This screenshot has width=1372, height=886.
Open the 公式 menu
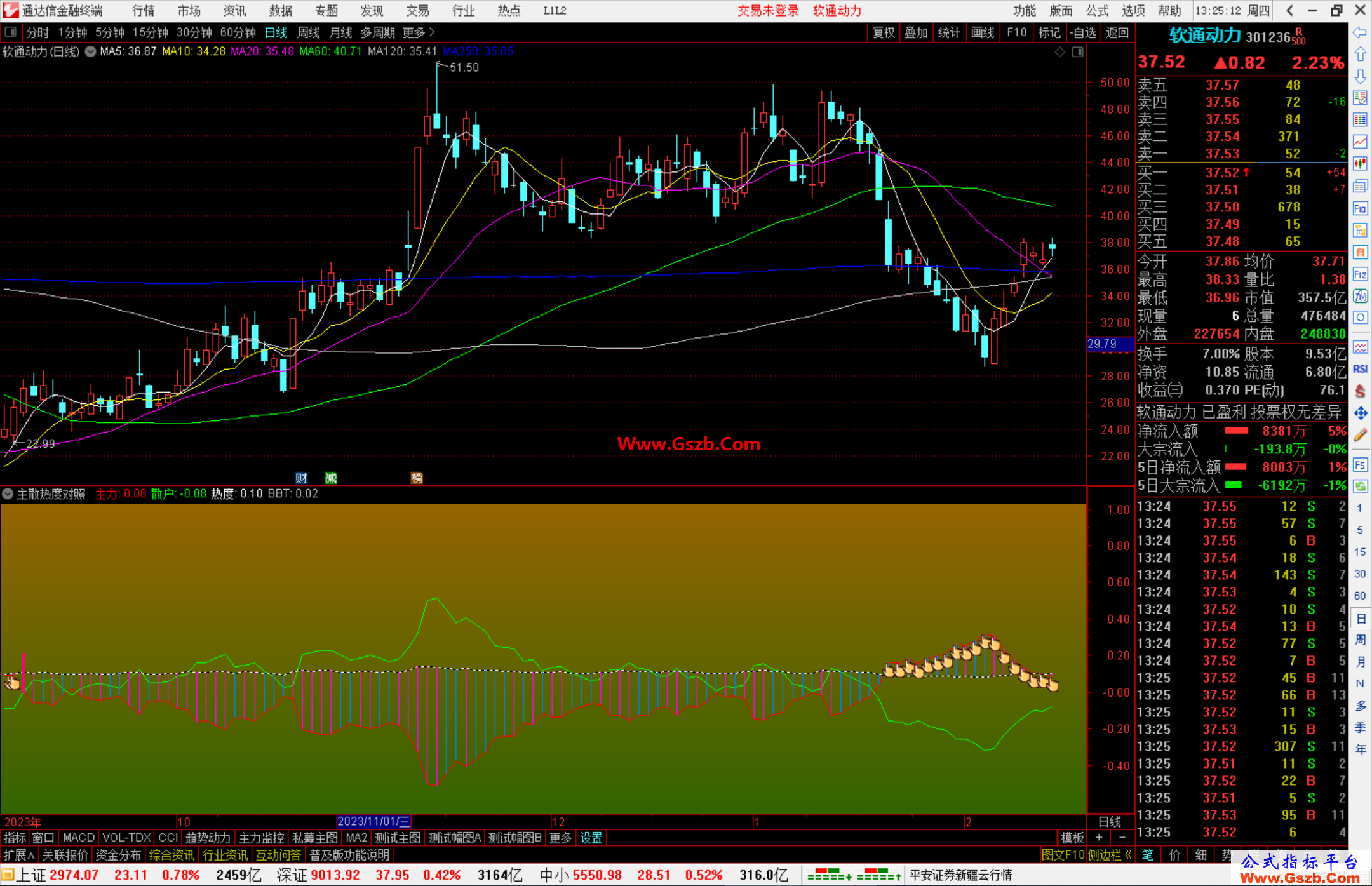pos(1097,10)
